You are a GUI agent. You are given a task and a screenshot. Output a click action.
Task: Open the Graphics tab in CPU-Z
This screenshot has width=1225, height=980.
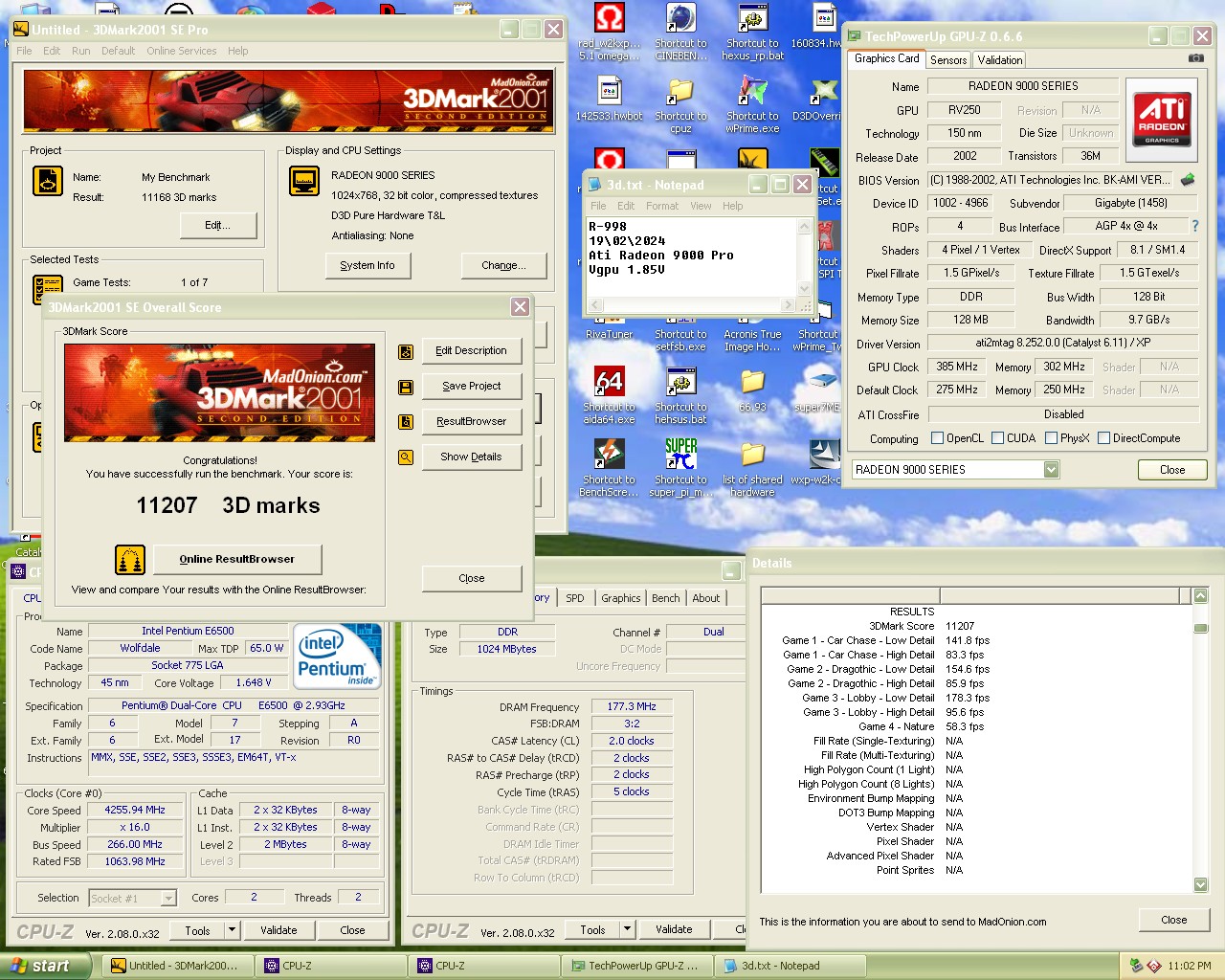coord(621,598)
